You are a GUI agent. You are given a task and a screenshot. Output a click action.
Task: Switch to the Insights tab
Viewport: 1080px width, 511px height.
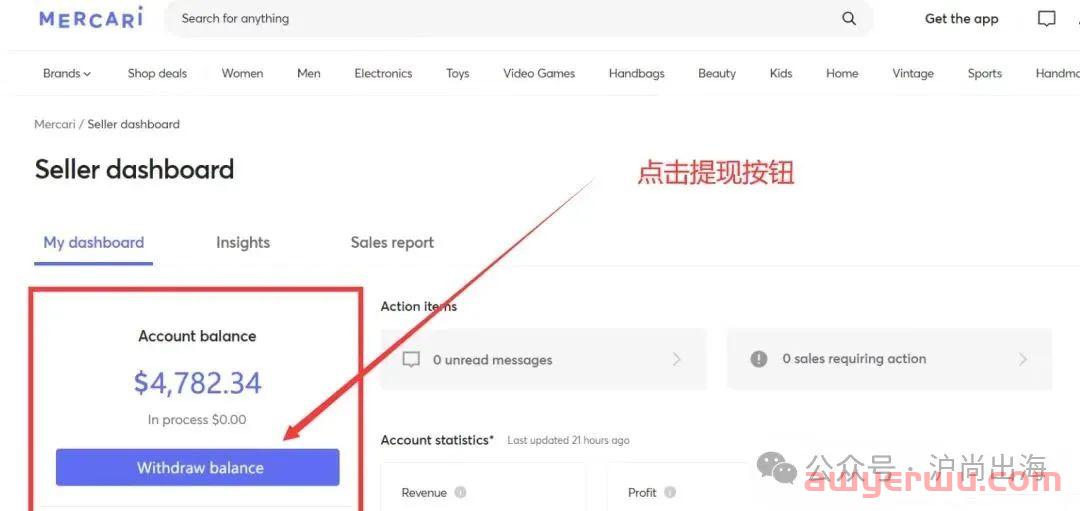242,243
